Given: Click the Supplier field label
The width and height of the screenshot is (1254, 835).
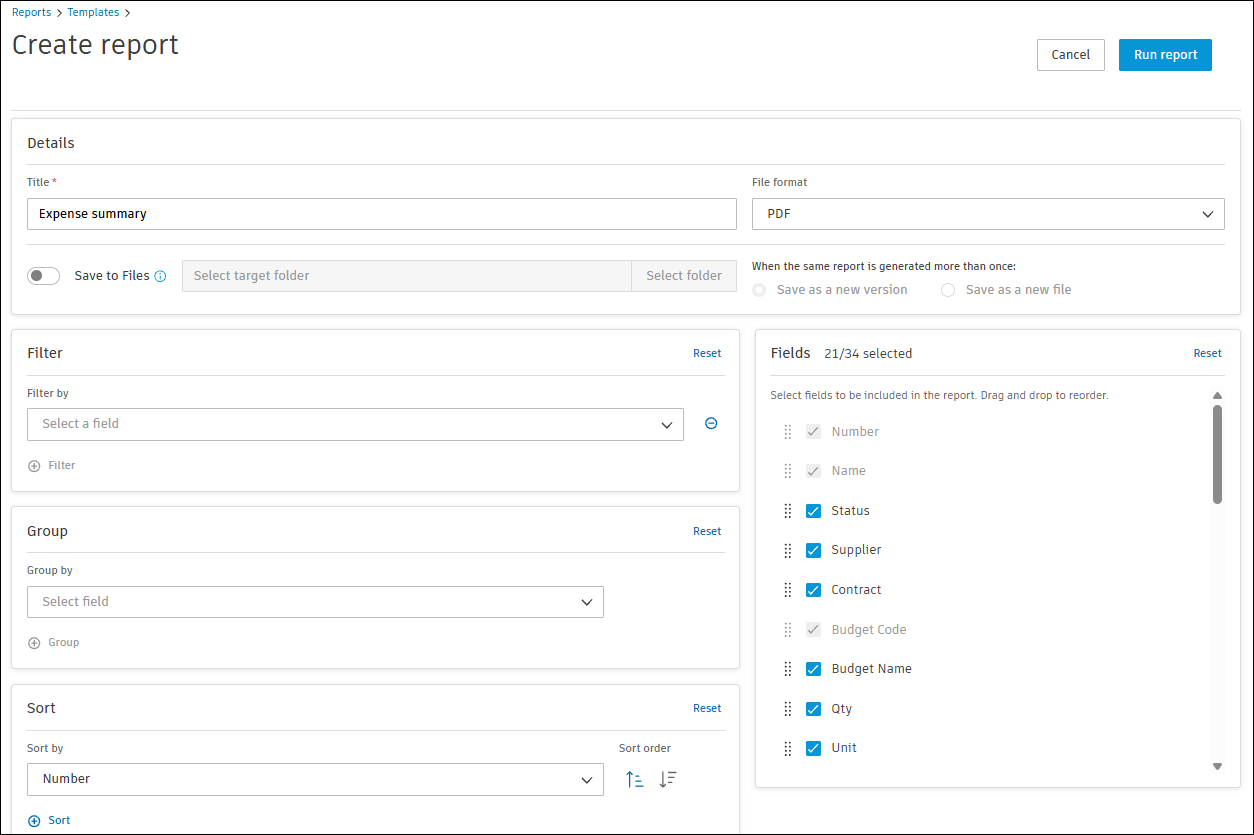Looking at the screenshot, I should click(x=856, y=551).
